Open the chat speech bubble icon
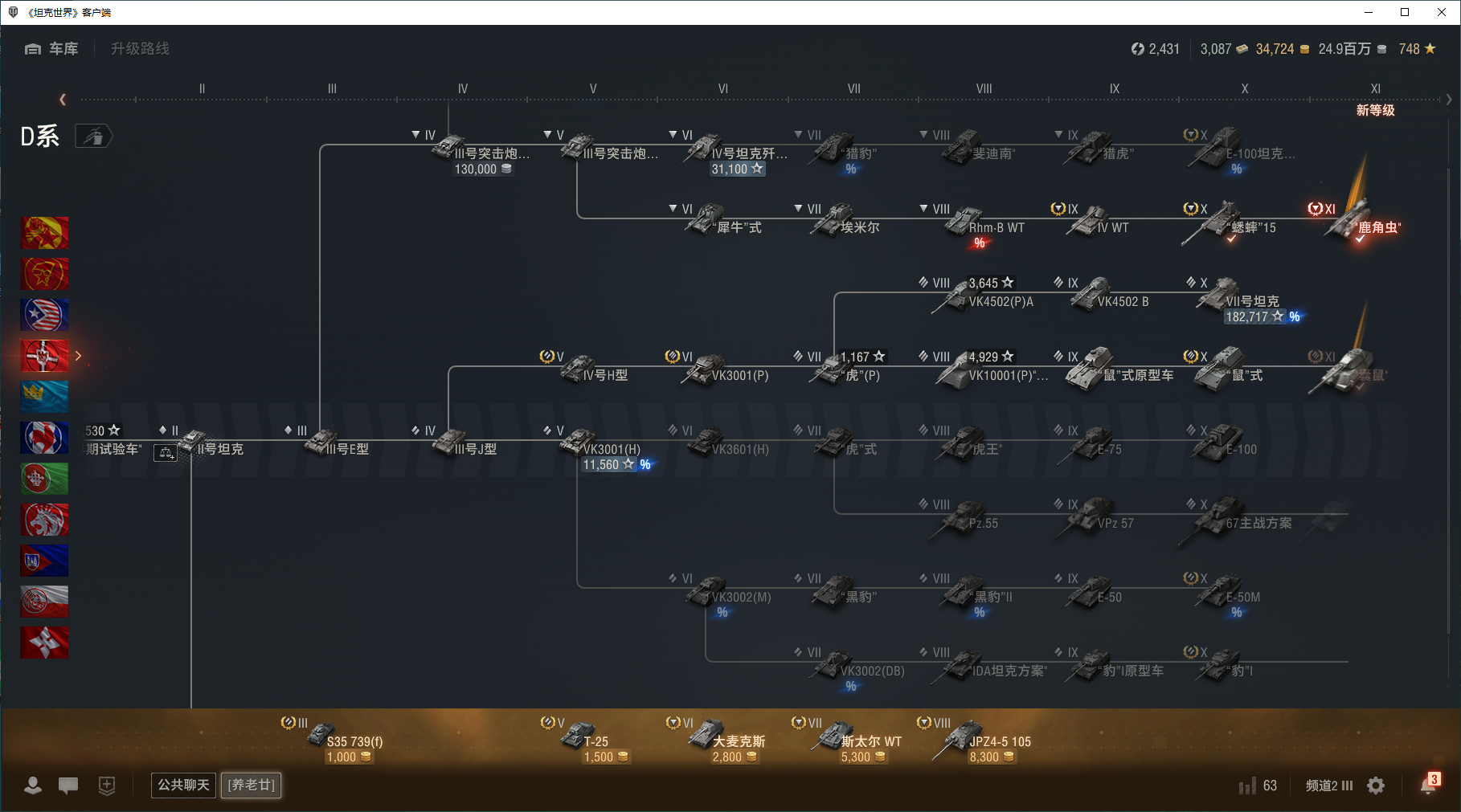Screen dimensions: 1461x812 coord(68,785)
